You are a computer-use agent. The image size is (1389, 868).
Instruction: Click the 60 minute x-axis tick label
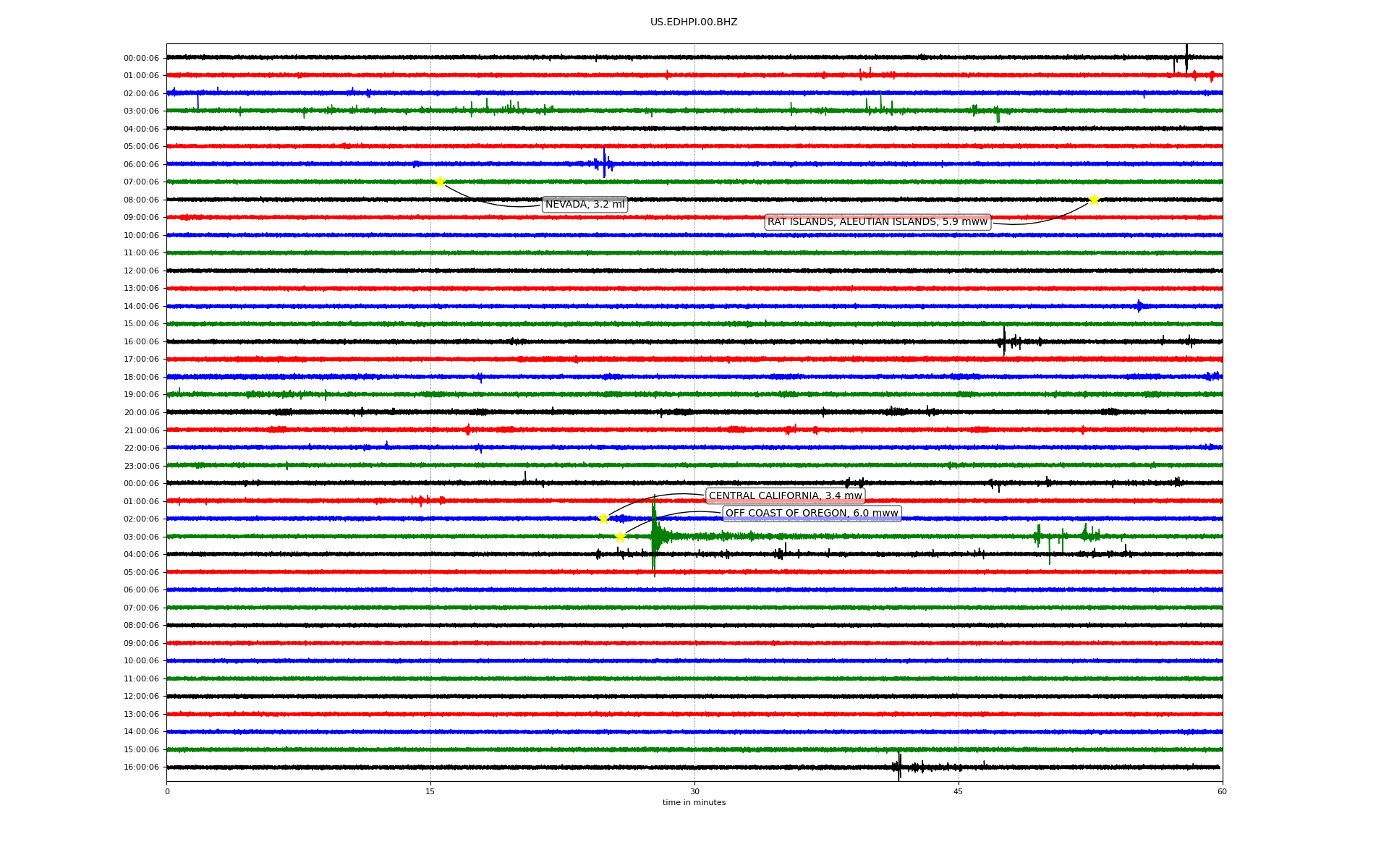click(1222, 791)
